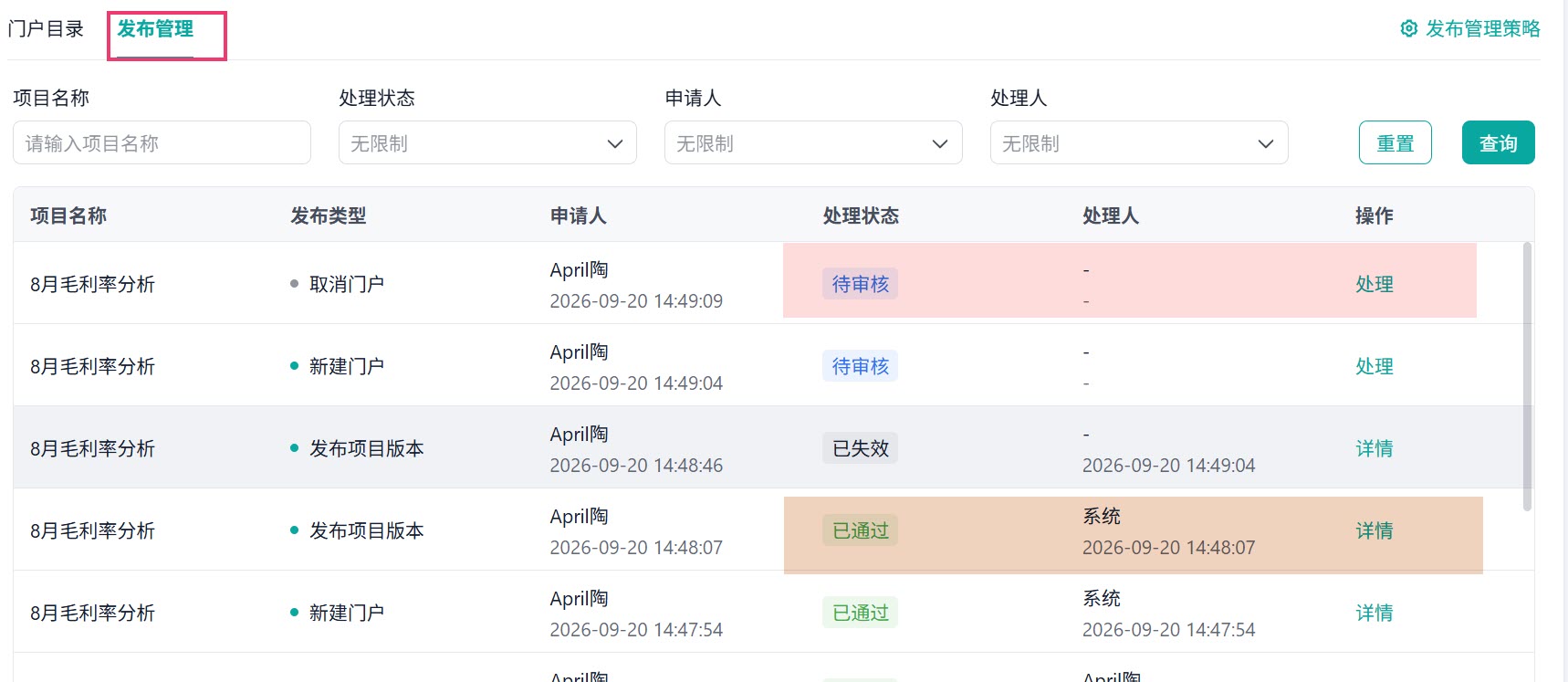This screenshot has height=682, width=1568.
Task: Switch to the 门户目录 tab
Action: tap(46, 29)
